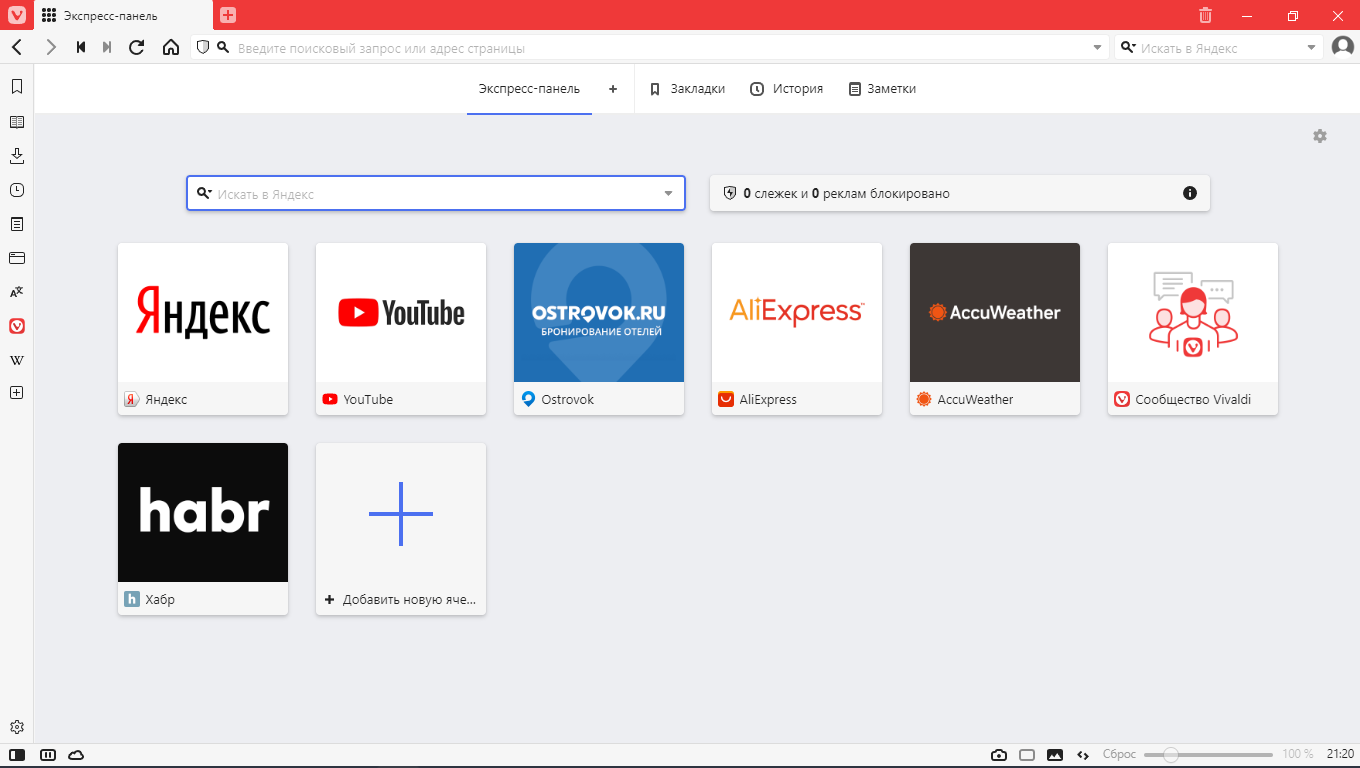Viewport: 1360px width, 768px height.
Task: Expand the address bar dropdown arrow
Action: coord(1097,48)
